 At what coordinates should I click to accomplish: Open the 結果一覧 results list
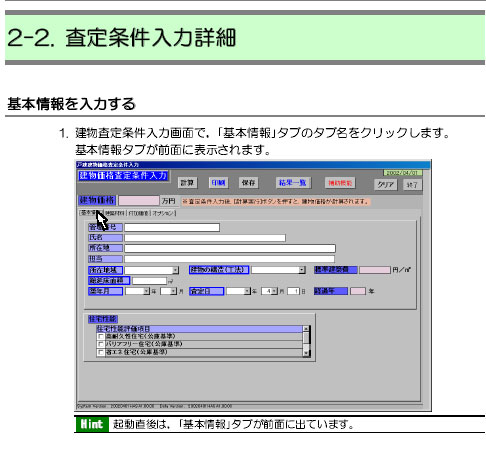[292, 183]
